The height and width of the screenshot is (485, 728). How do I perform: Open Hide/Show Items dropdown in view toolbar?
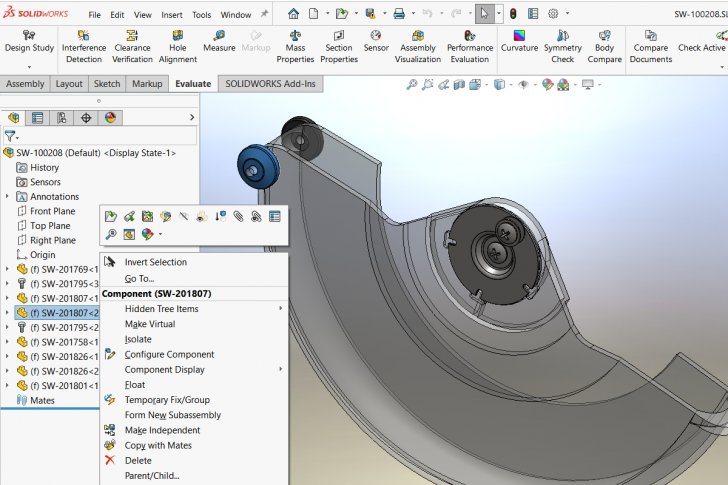click(535, 84)
